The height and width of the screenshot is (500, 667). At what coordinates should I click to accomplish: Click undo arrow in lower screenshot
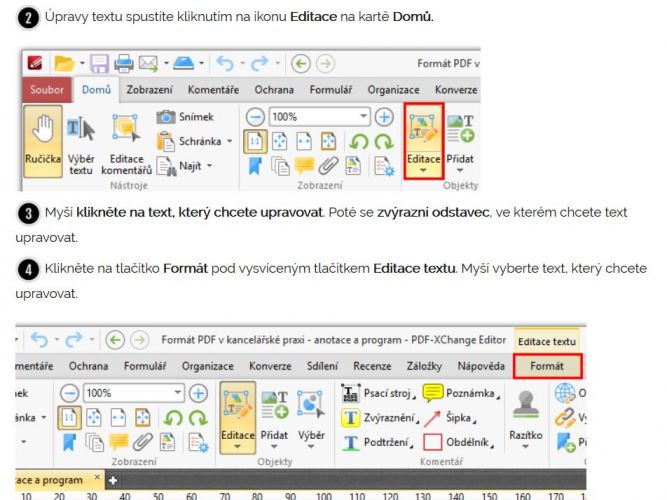tap(40, 340)
